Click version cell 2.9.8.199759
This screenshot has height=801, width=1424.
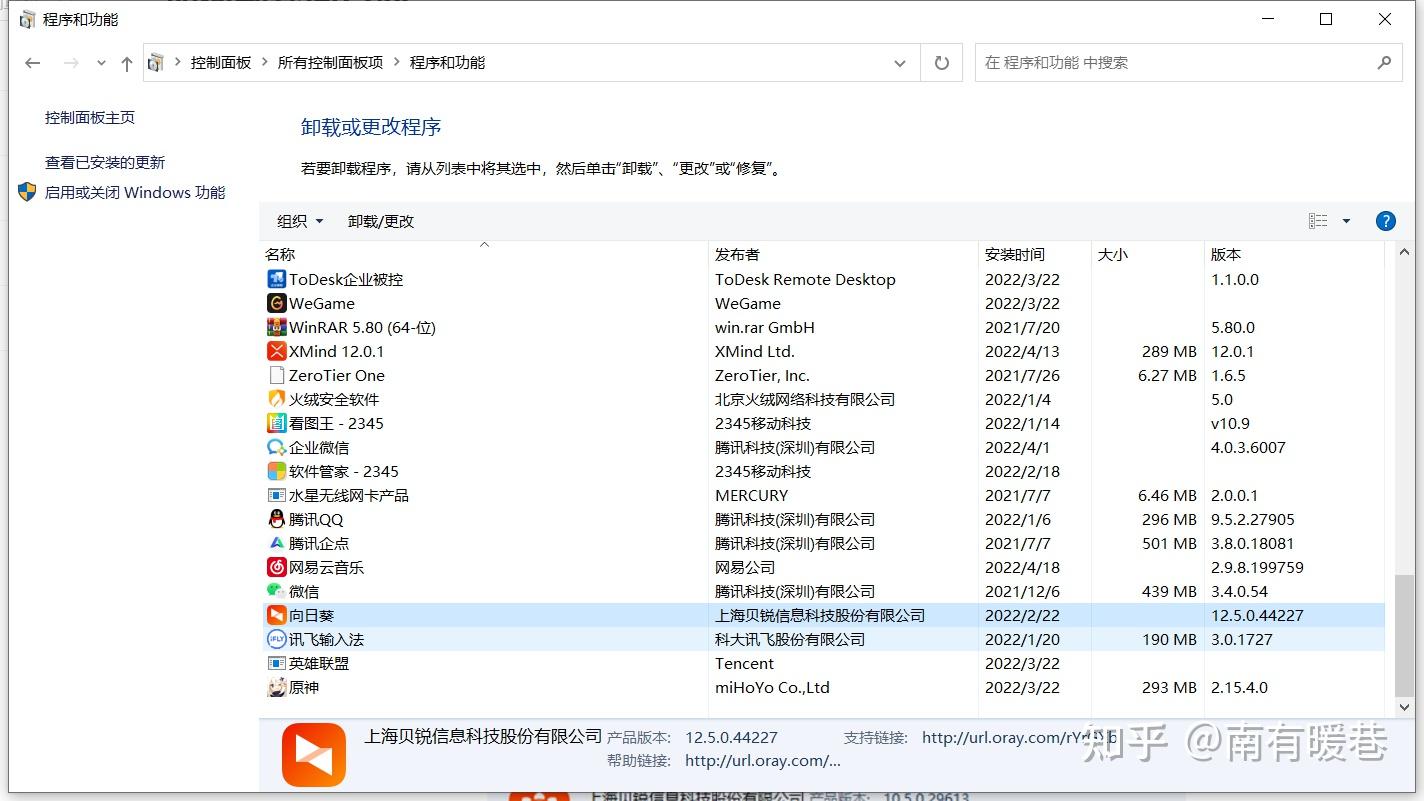coord(1257,567)
